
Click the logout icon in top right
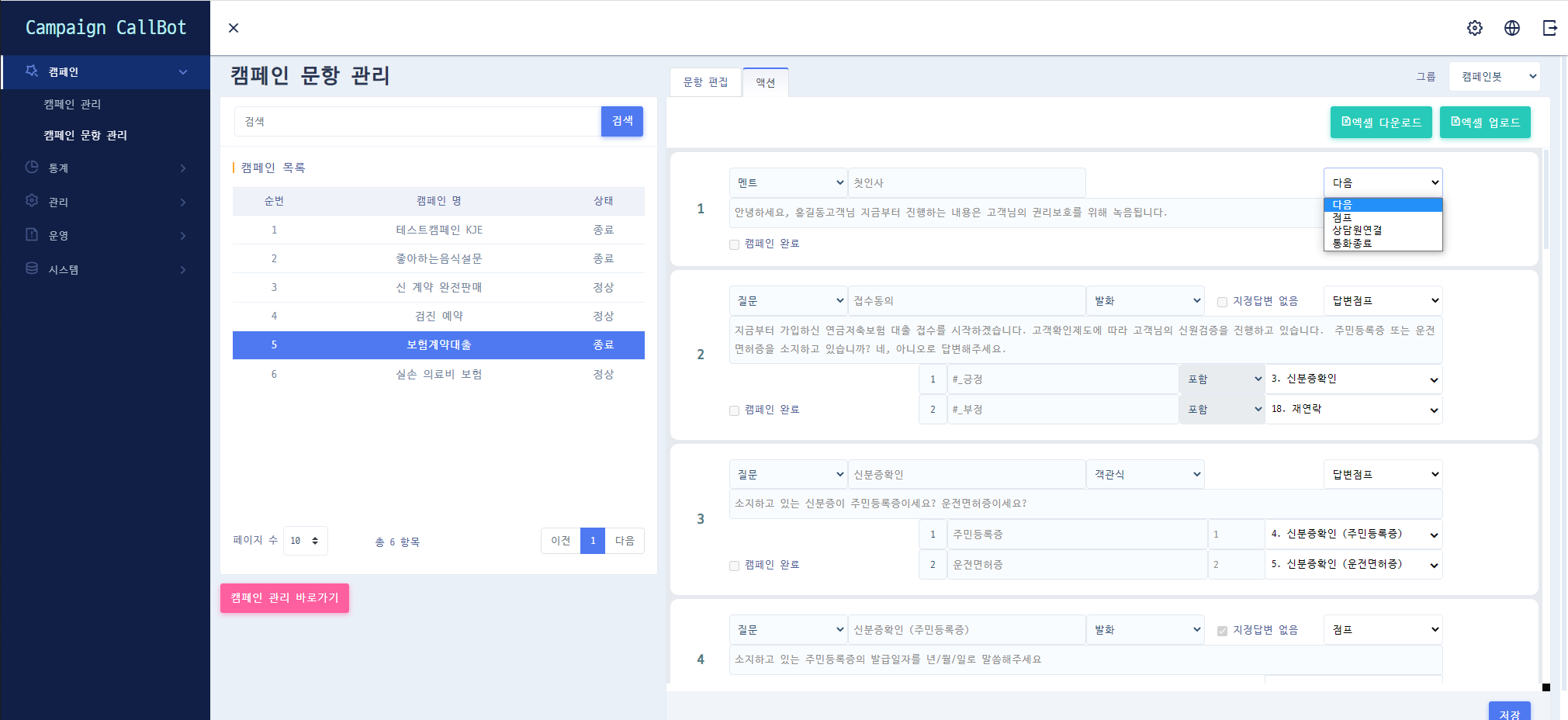click(x=1549, y=28)
